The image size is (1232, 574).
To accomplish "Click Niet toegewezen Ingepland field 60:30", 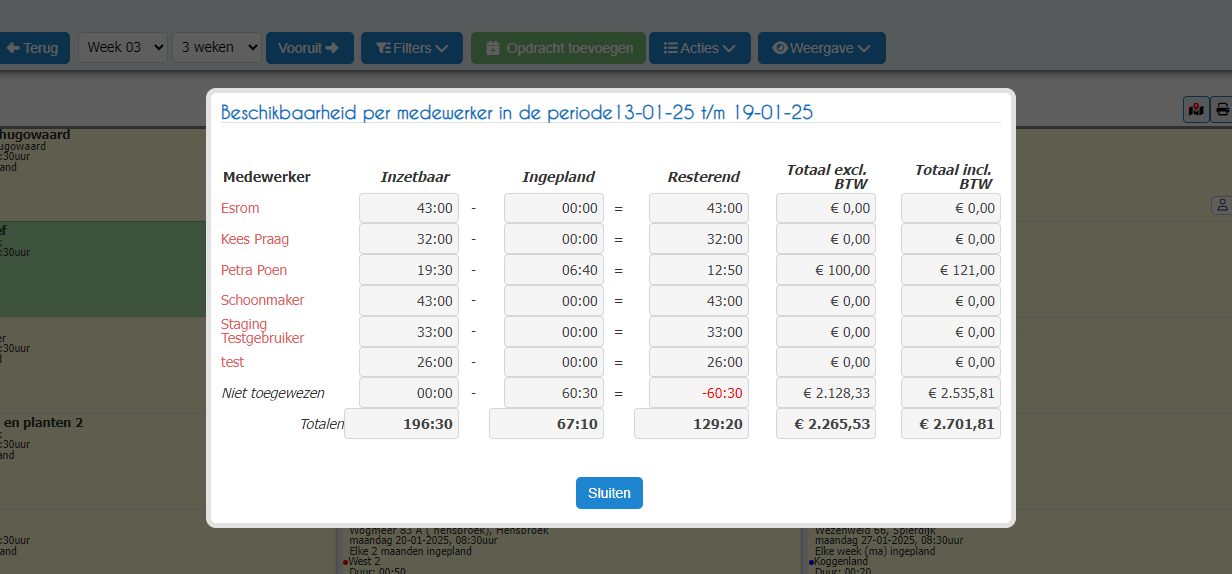I will pyautogui.click(x=554, y=393).
